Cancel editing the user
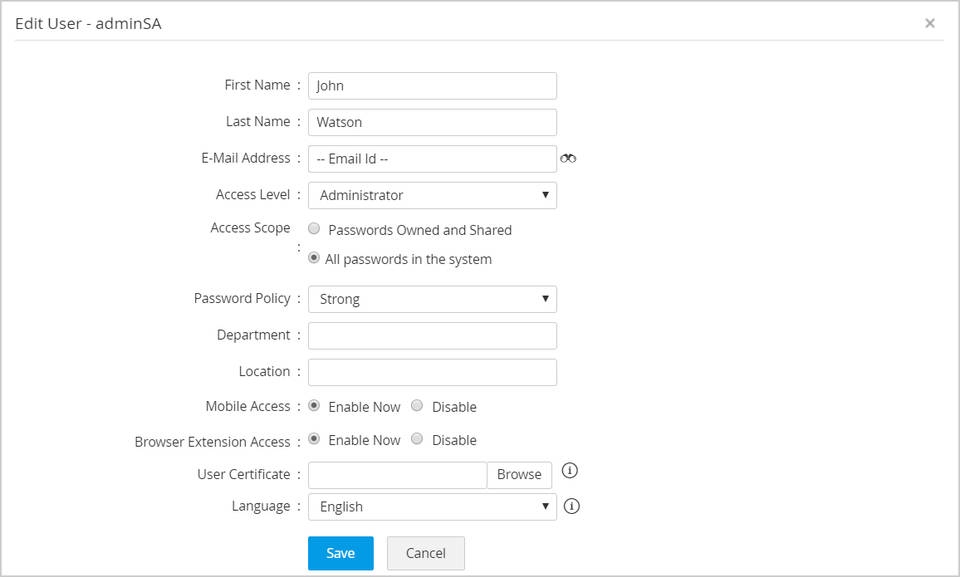960x577 pixels. tap(425, 553)
